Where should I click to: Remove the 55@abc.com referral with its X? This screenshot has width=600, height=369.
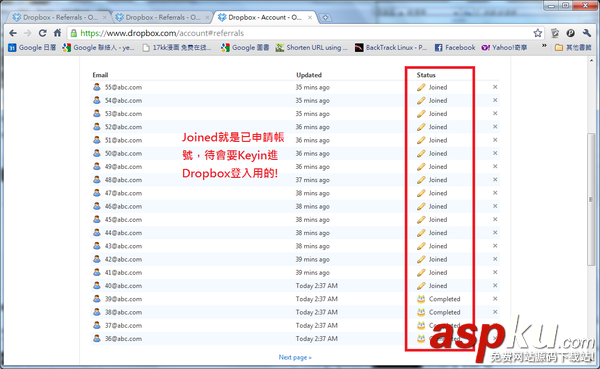coord(495,87)
